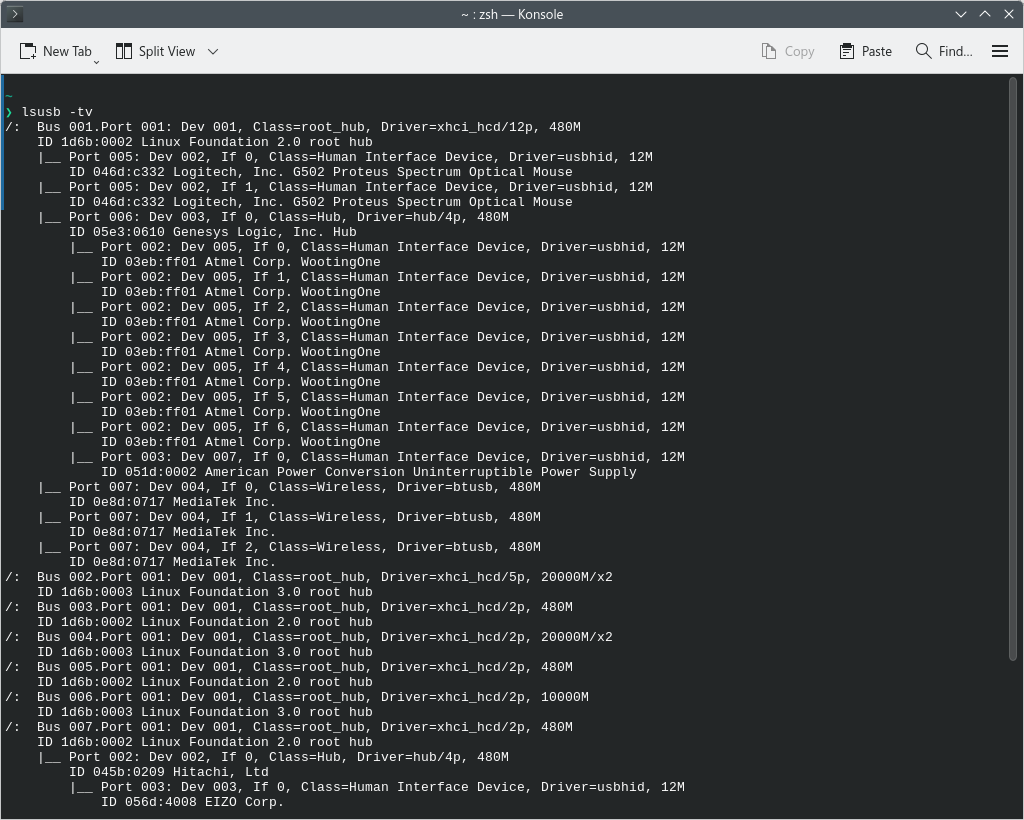Click the Bus 007 root_hub line
This screenshot has width=1024, height=820.
289,727
